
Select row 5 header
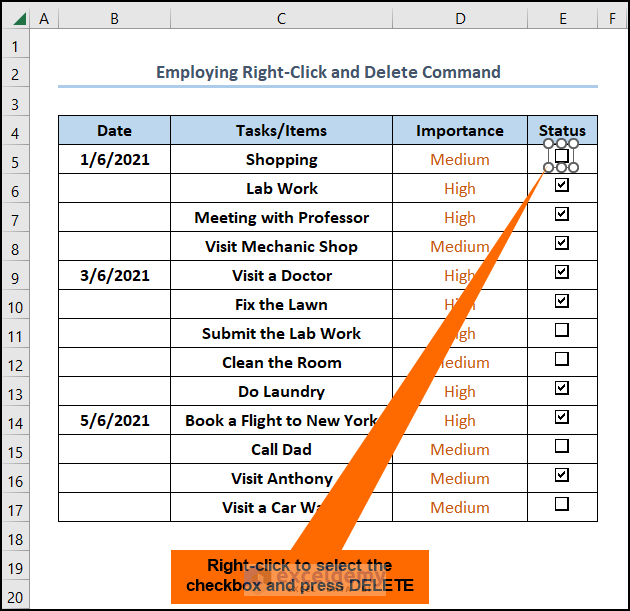point(15,160)
